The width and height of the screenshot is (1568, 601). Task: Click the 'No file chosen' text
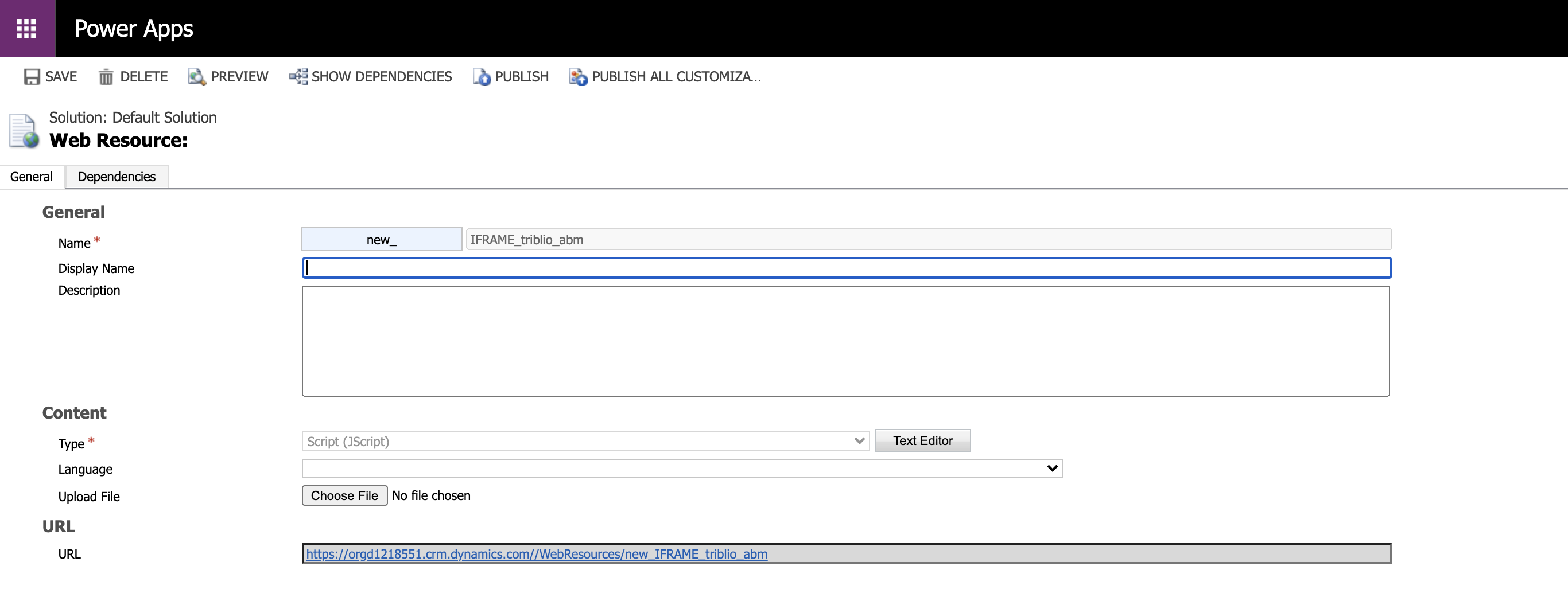431,495
